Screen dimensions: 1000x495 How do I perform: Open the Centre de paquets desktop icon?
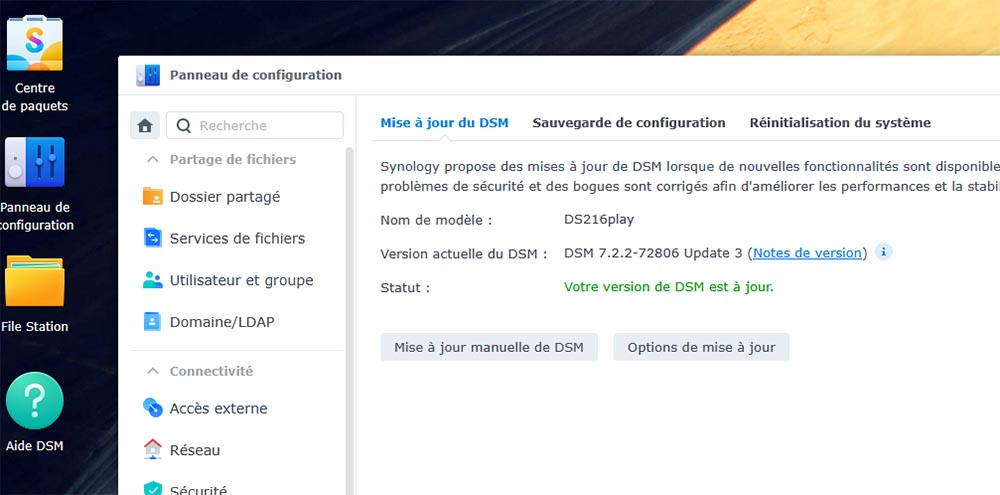(x=34, y=43)
